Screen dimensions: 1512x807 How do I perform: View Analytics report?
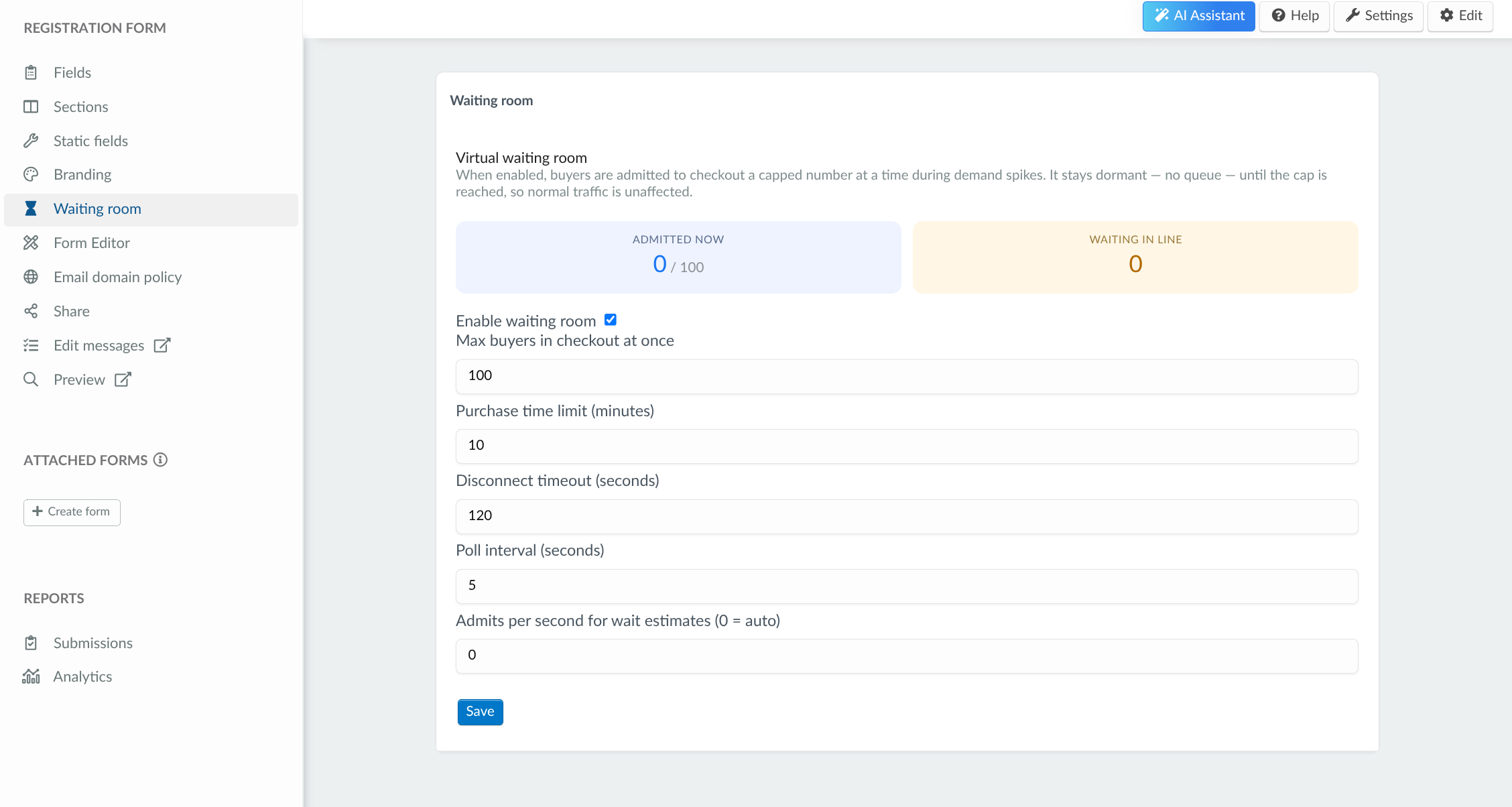(151, 676)
